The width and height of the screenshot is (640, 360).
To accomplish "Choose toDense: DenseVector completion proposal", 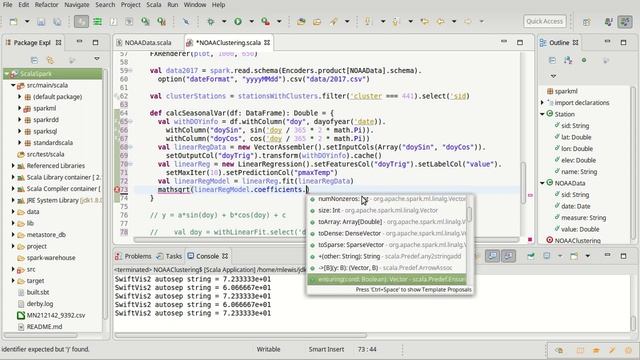I will point(388,233).
